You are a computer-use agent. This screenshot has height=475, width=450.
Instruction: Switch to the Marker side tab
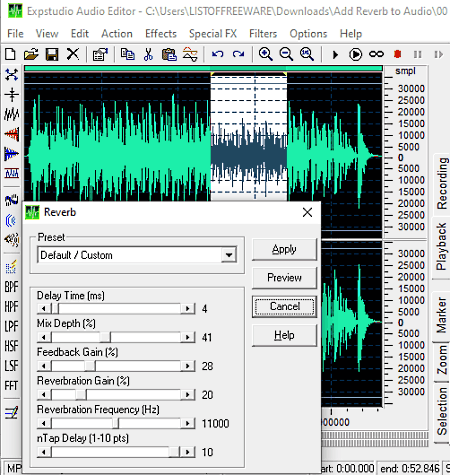coord(442,315)
